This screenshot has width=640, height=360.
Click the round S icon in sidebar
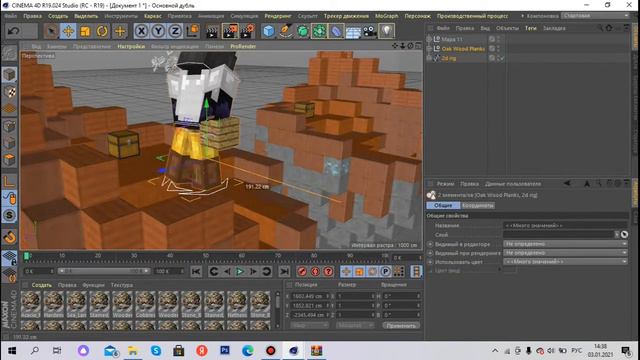(x=9, y=215)
